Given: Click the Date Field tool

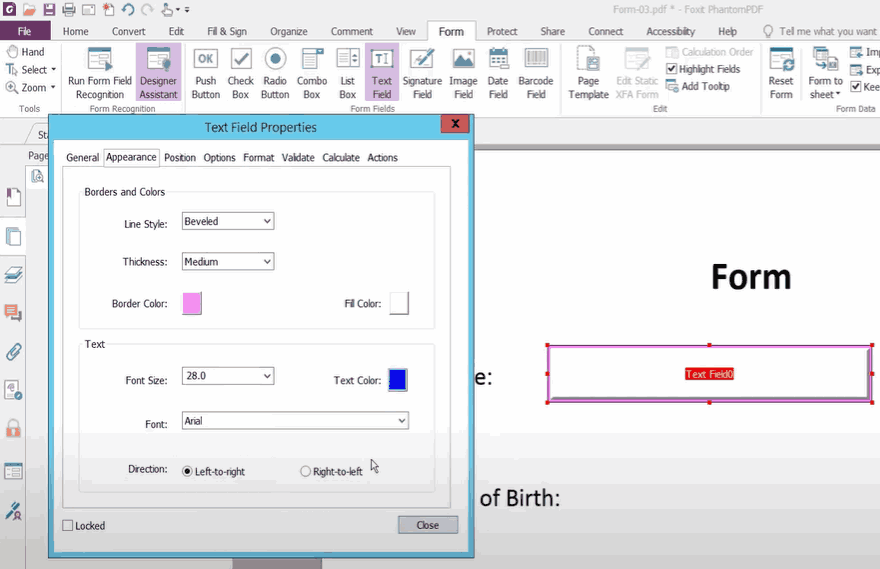Looking at the screenshot, I should tap(498, 73).
